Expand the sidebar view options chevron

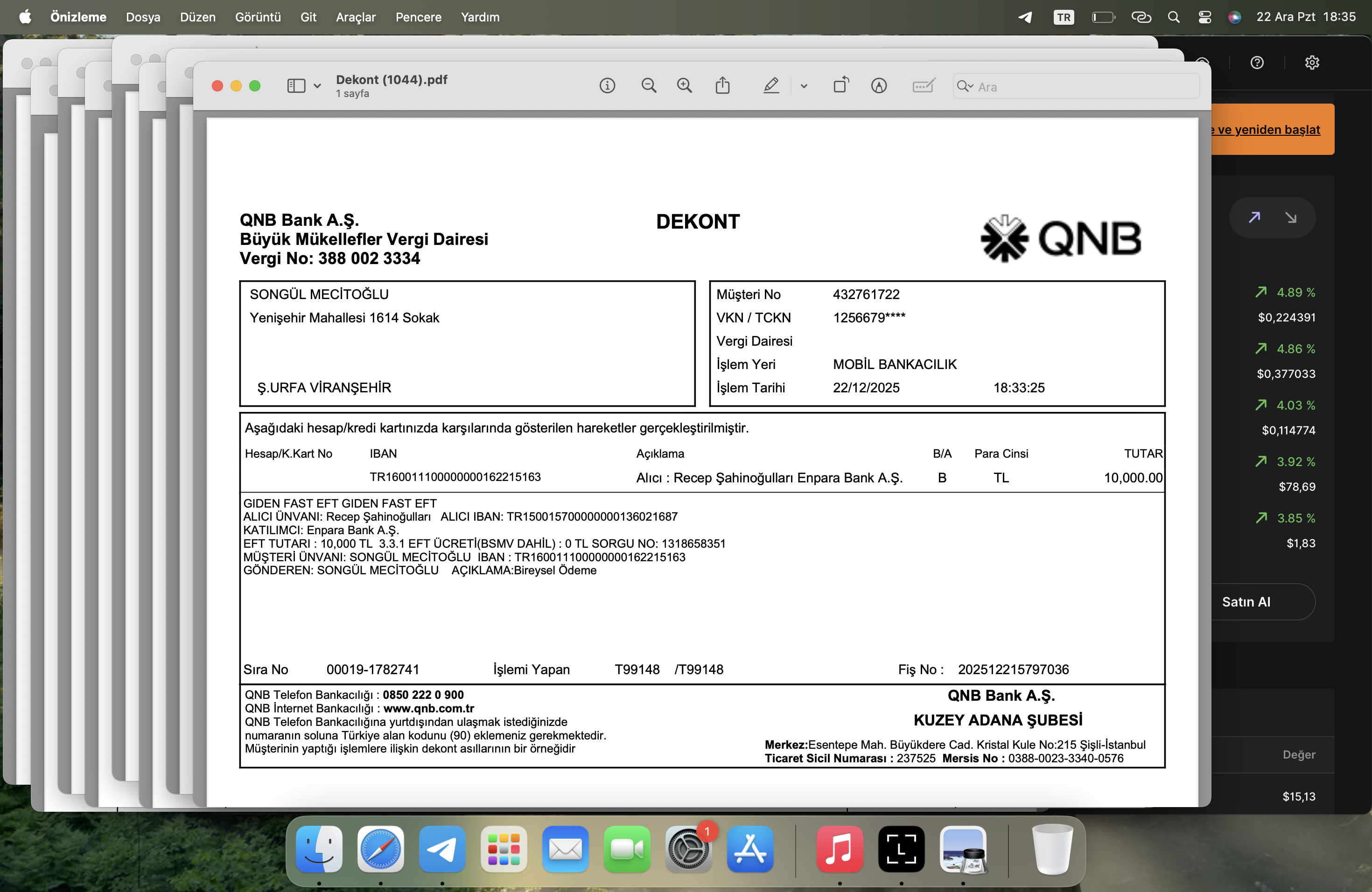tap(317, 86)
